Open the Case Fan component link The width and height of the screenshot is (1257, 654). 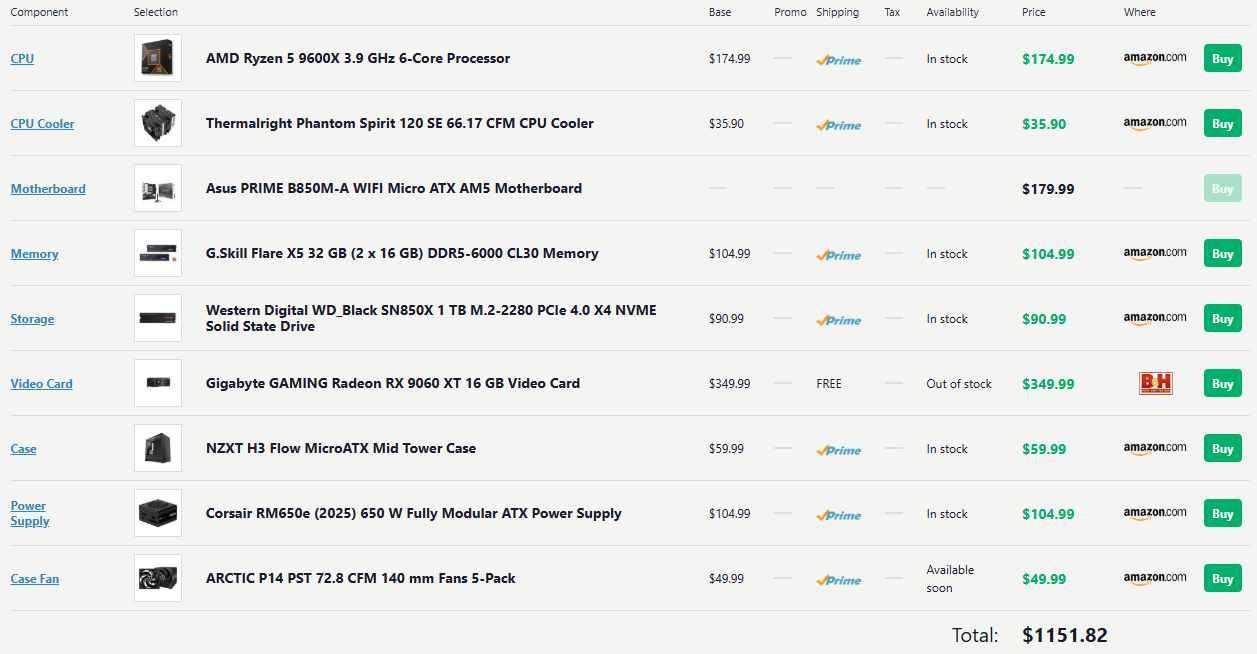coord(35,579)
